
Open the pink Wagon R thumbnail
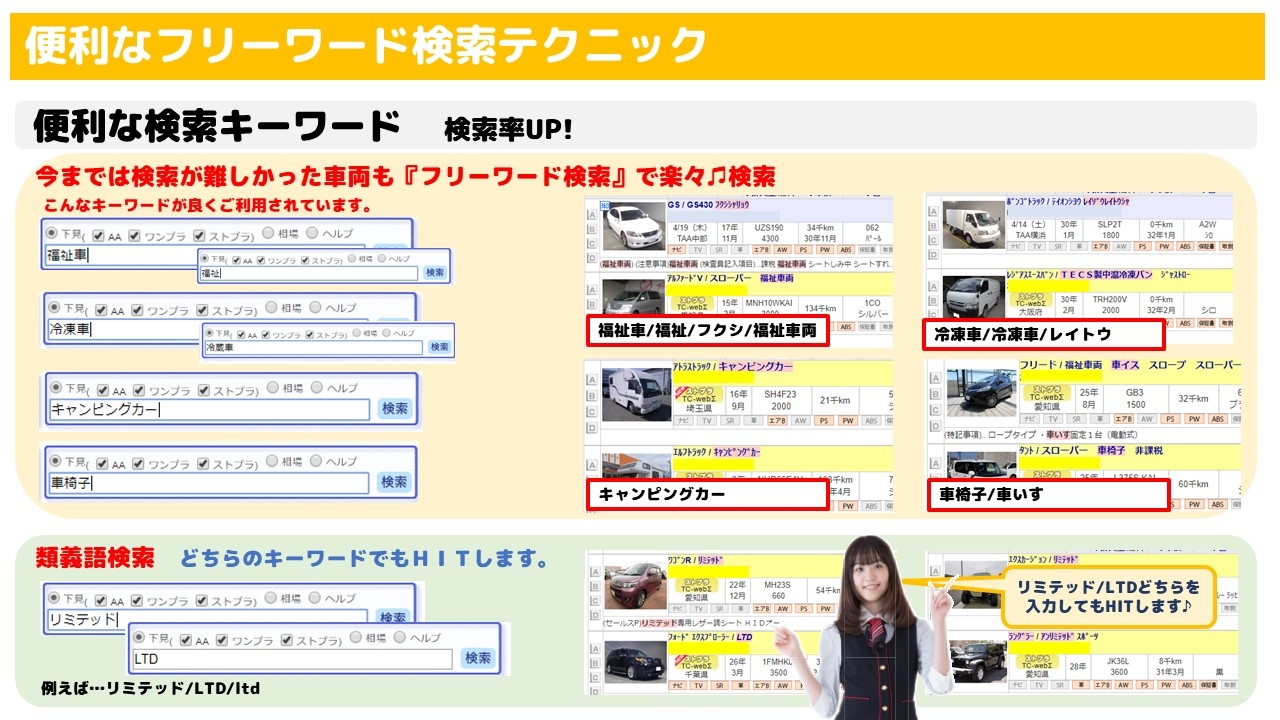pyautogui.click(x=635, y=585)
